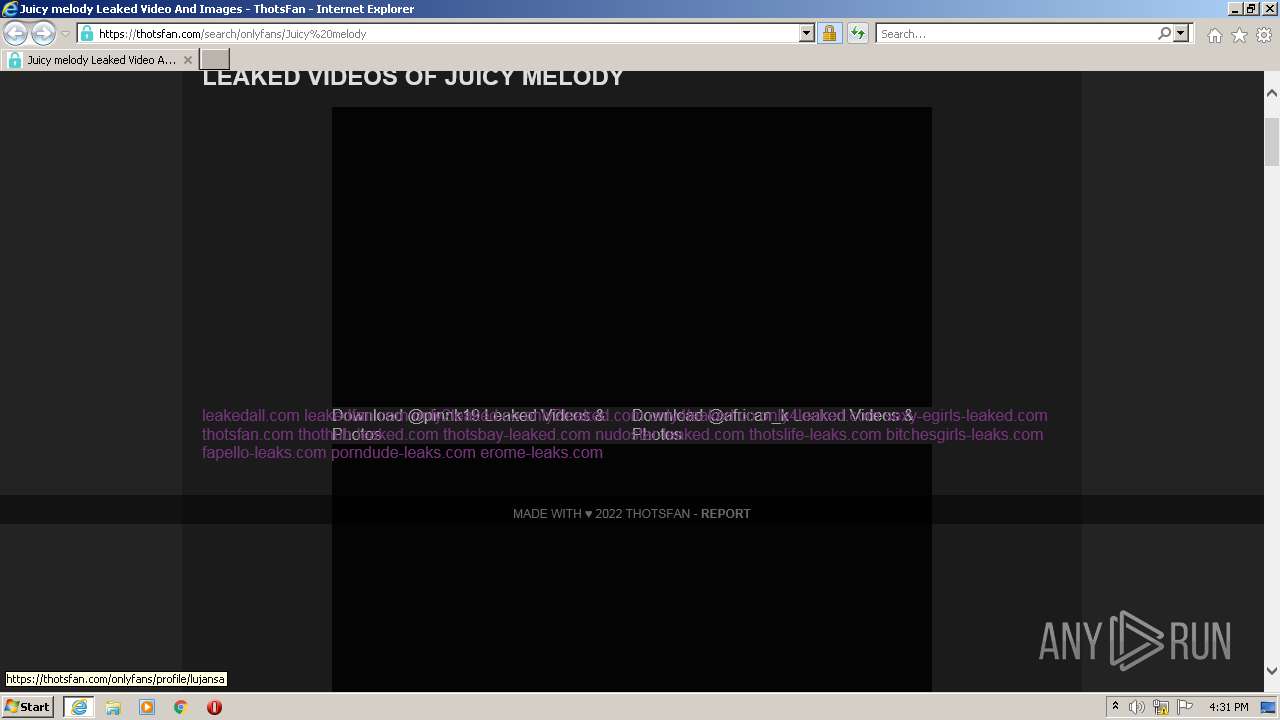Open the bitchesgirls-leaks.com link
Viewport: 1280px width, 720px height.
coord(964,435)
